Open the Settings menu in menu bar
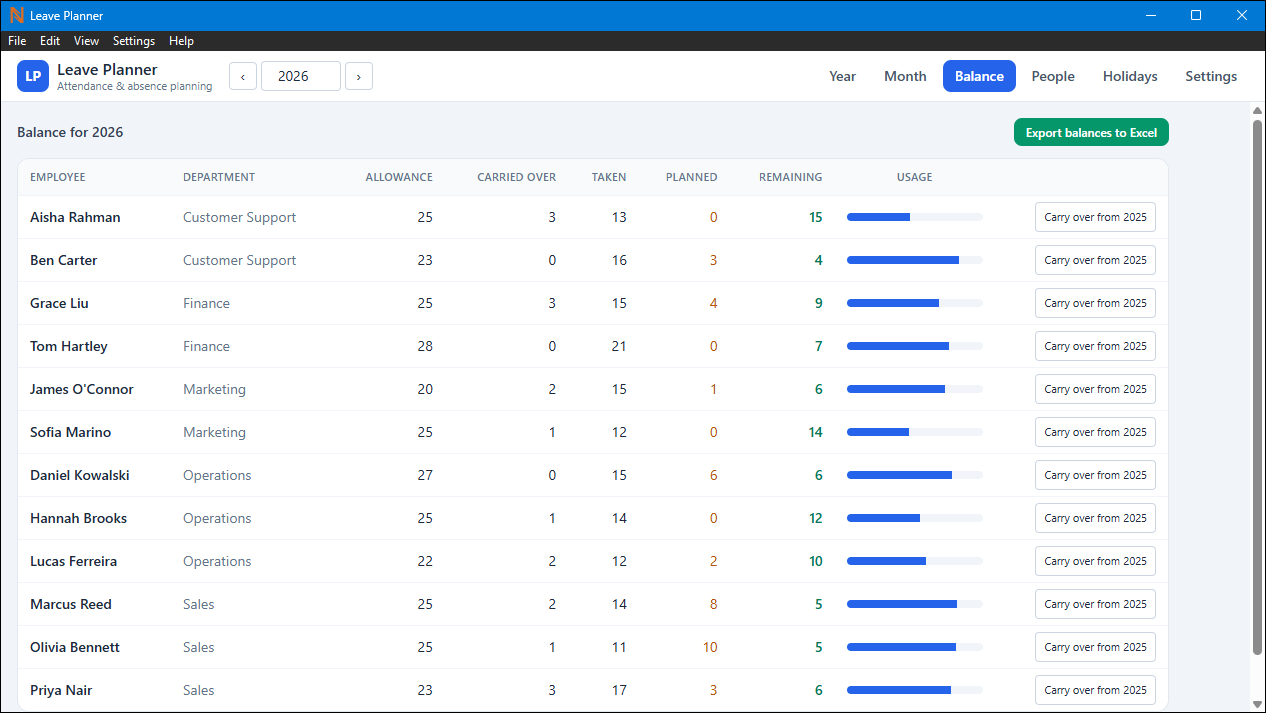 click(x=134, y=41)
